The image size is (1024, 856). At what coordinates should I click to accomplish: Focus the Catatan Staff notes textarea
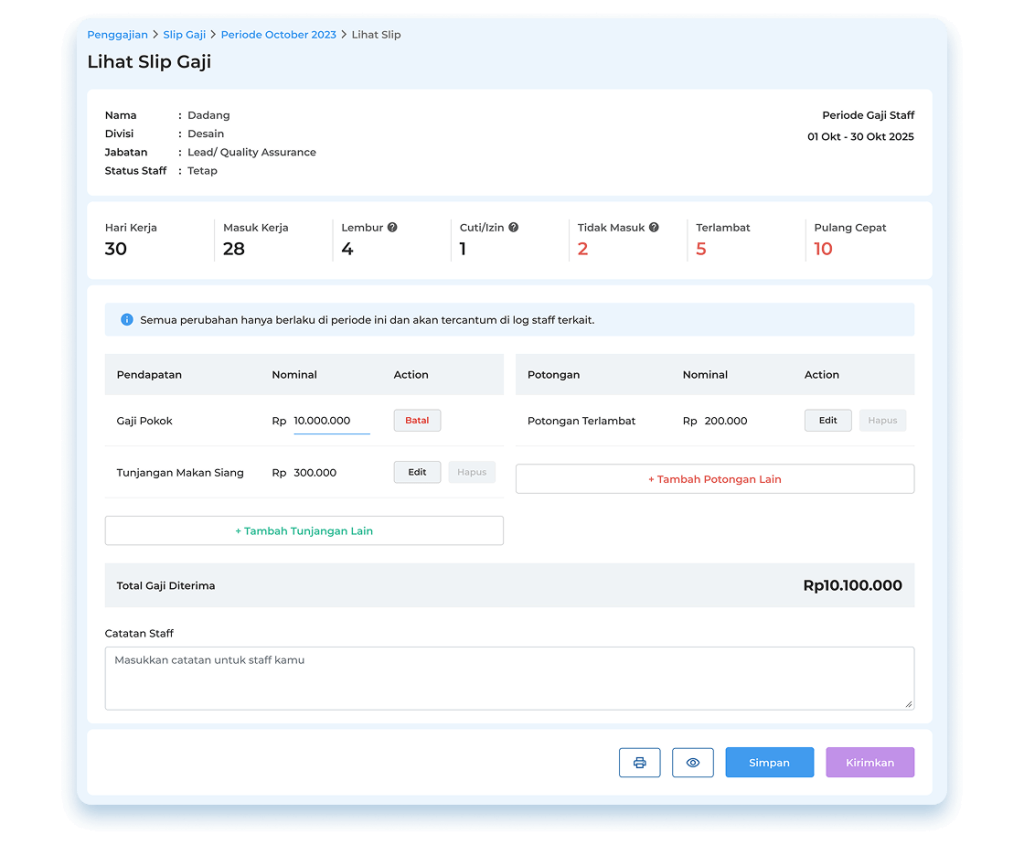point(509,678)
